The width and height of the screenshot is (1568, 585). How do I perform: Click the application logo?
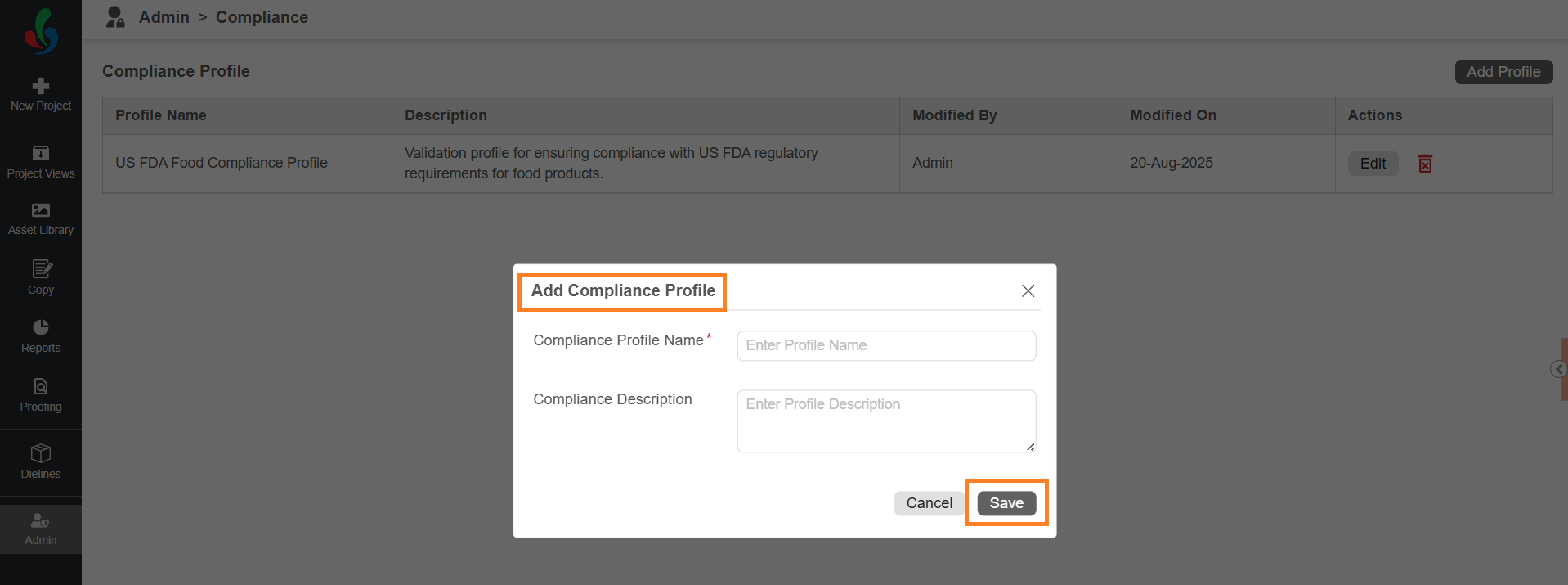(x=41, y=32)
